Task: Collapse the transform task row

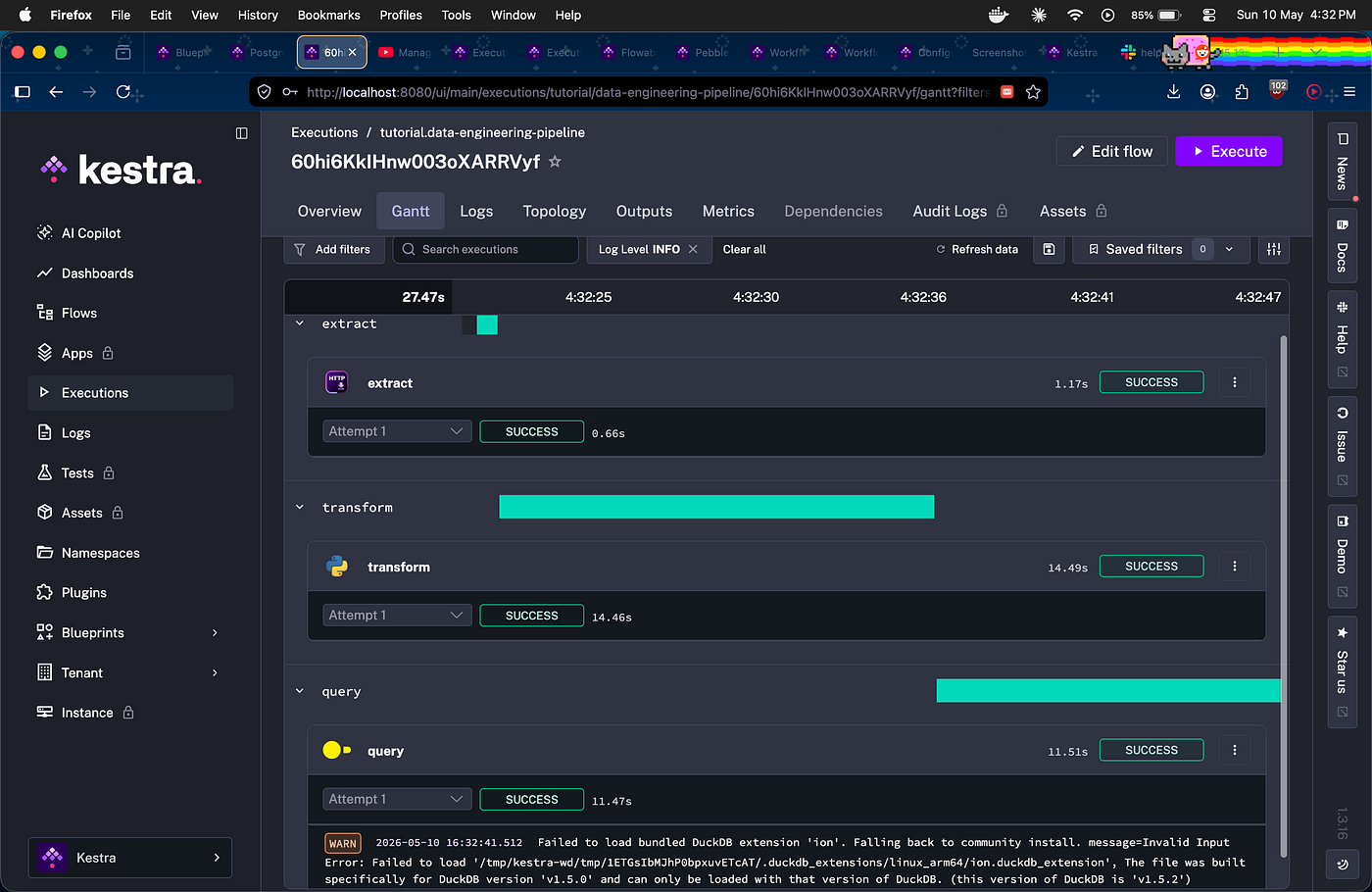Action: click(300, 508)
